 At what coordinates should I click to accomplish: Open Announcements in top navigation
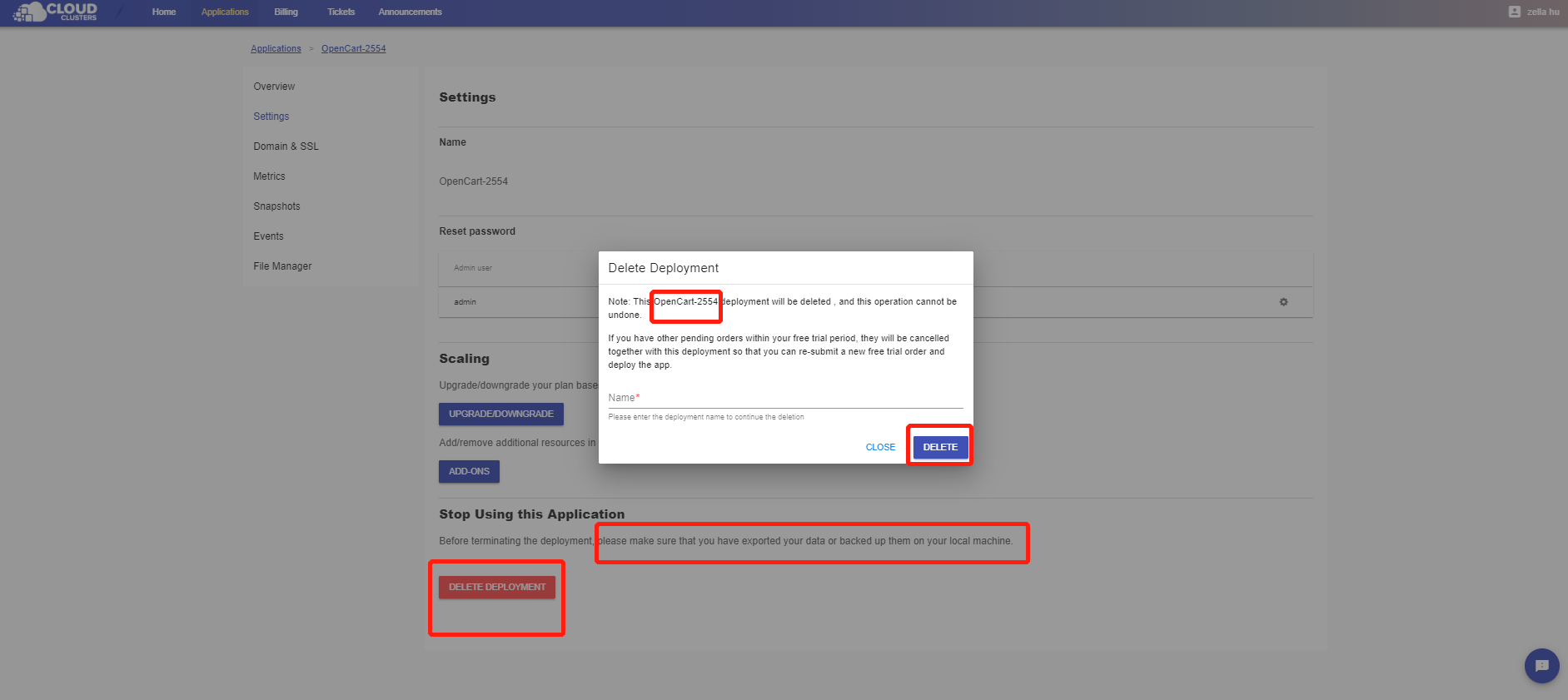tap(410, 12)
